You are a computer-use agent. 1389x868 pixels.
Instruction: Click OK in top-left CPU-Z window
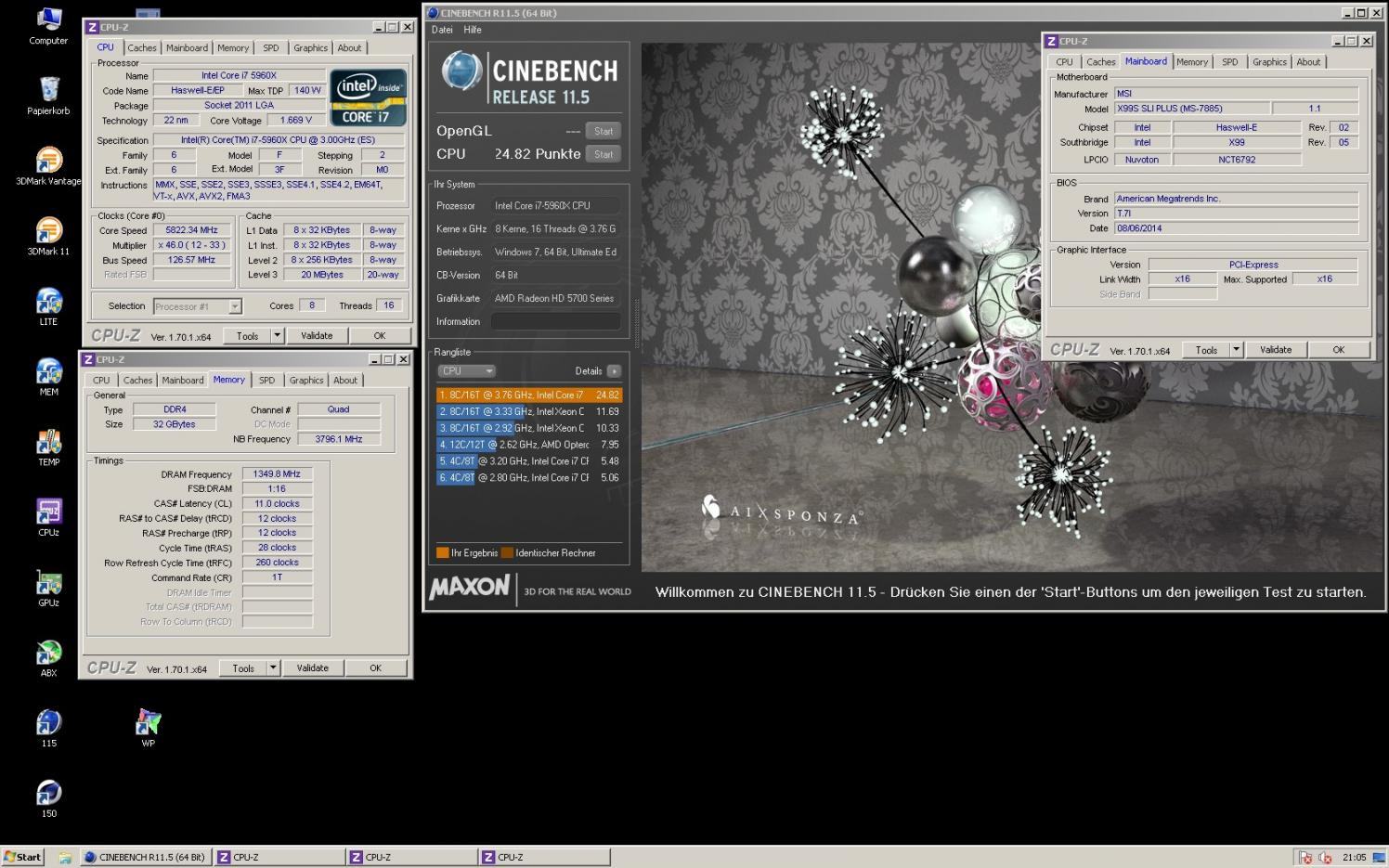click(379, 336)
